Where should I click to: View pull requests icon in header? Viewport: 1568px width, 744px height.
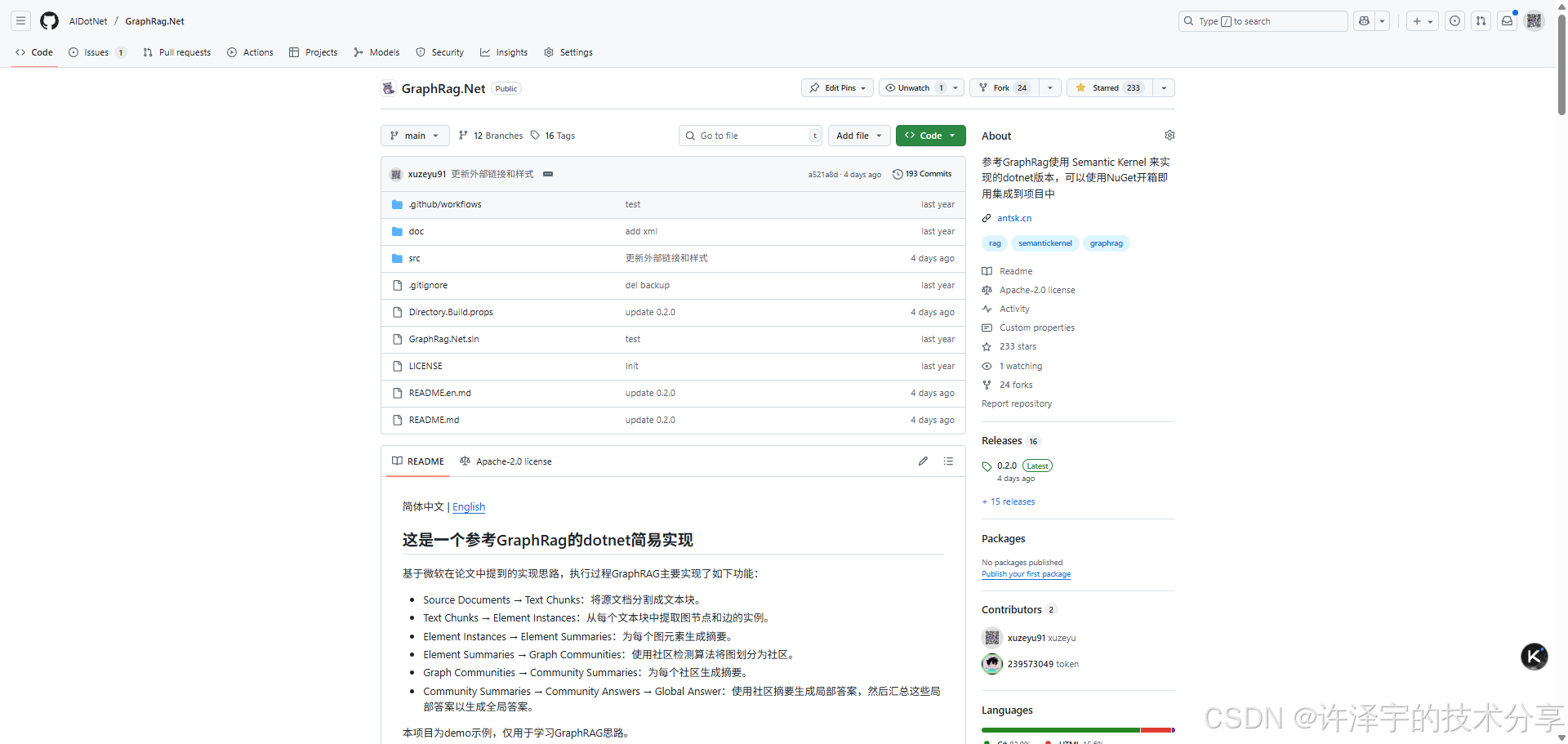1481,21
